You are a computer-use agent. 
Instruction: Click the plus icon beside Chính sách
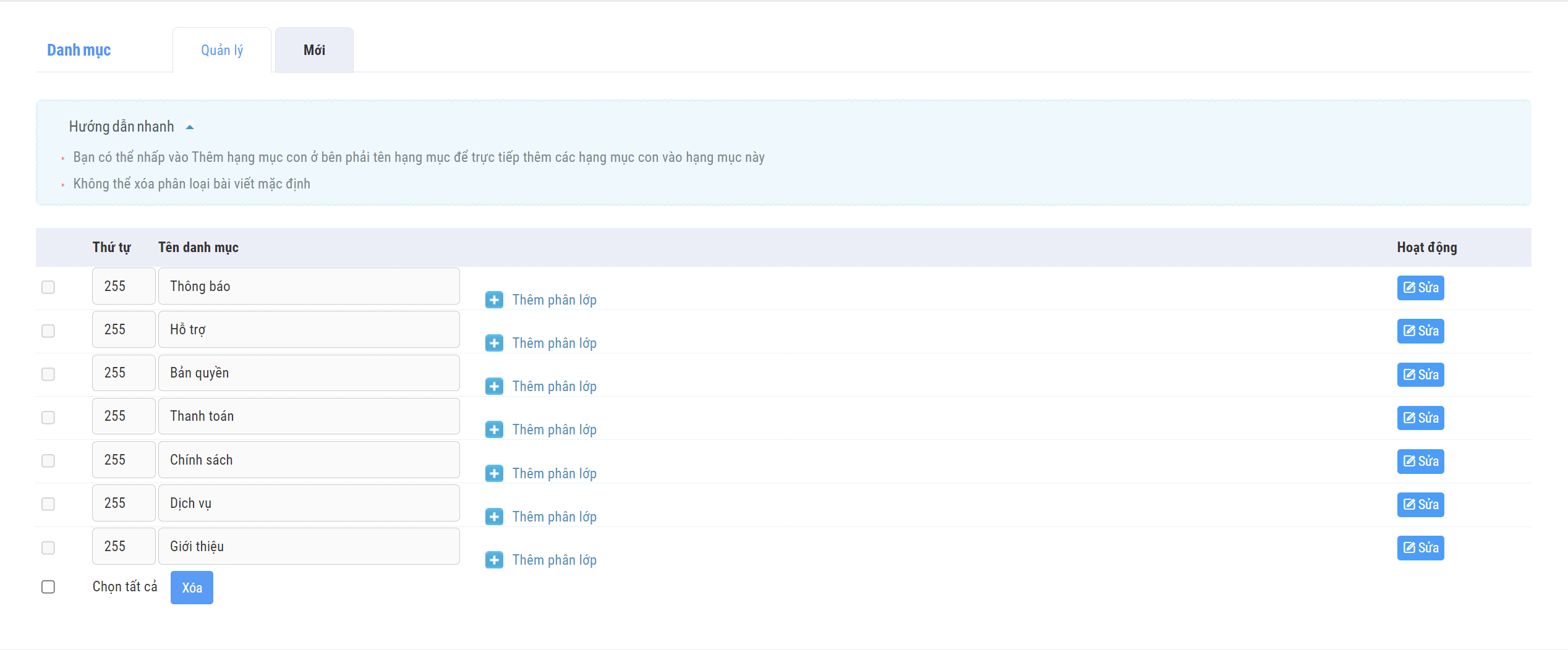[494, 473]
